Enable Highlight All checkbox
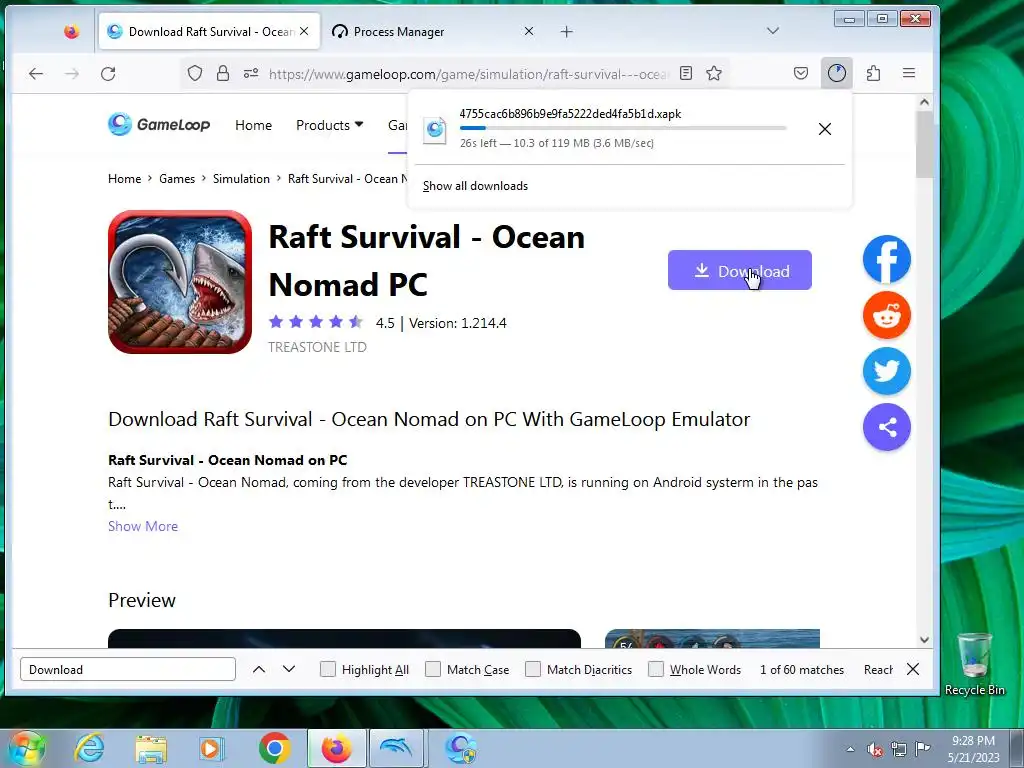Image resolution: width=1024 pixels, height=768 pixels. pos(328,669)
